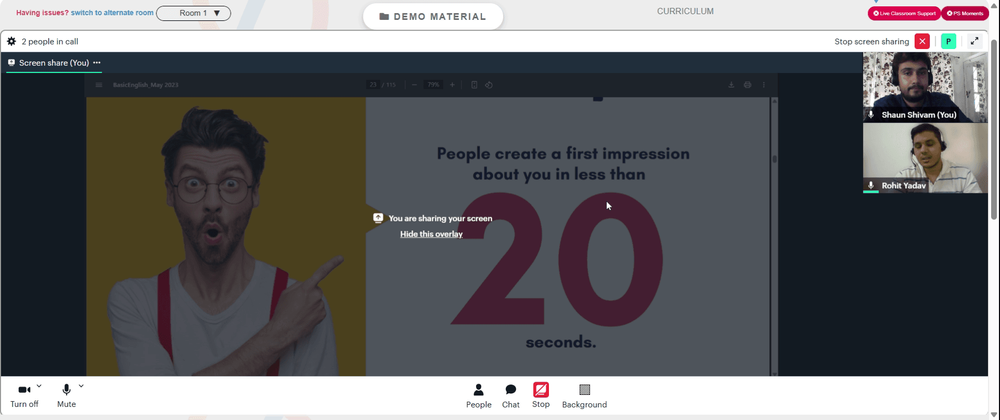Stop screen sharing from the bottom bar
This screenshot has height=420, width=1000.
click(x=541, y=396)
